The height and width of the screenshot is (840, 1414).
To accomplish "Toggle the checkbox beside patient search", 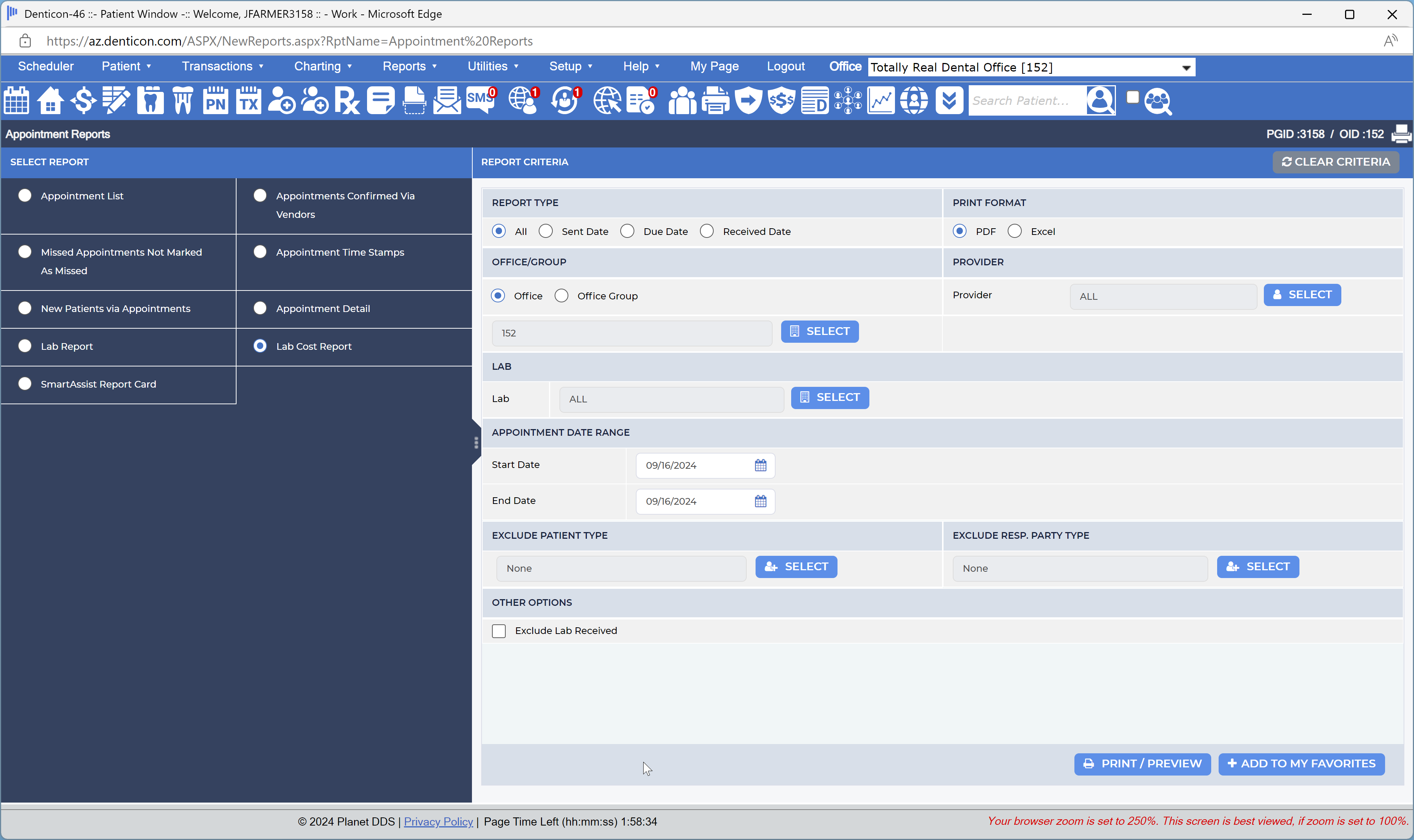I will [1133, 97].
